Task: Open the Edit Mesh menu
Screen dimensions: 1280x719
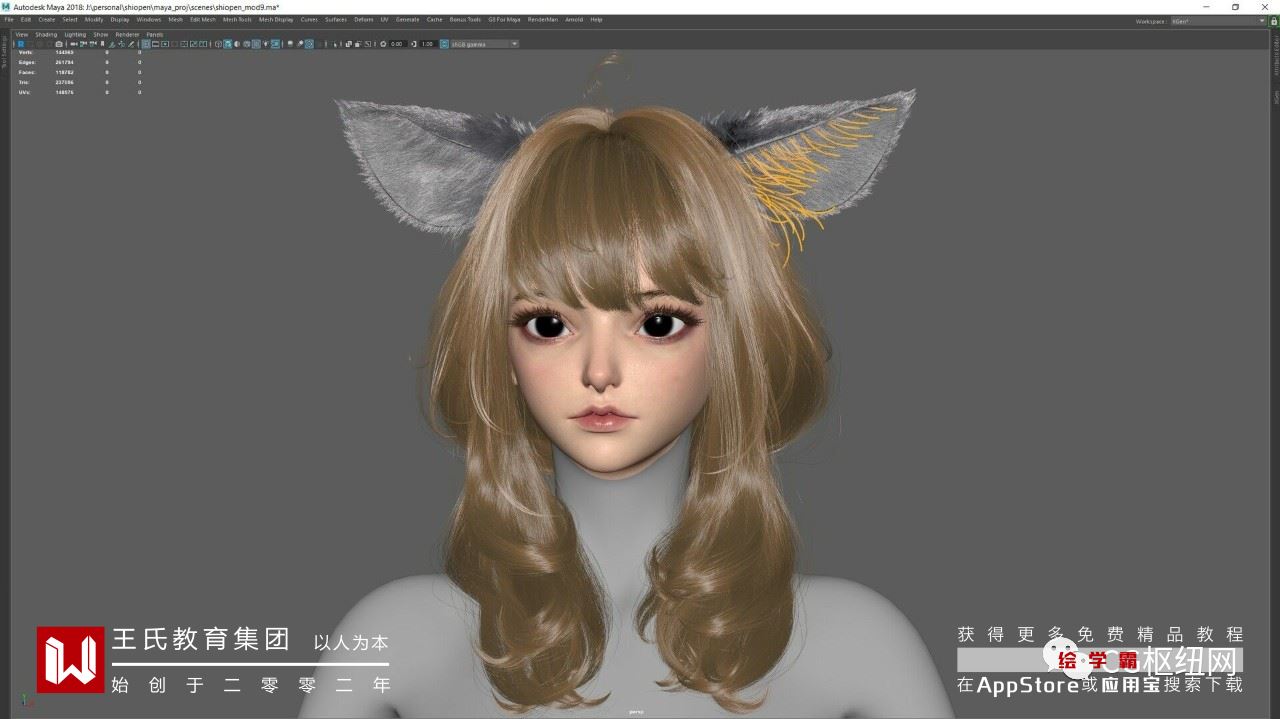Action: [203, 19]
